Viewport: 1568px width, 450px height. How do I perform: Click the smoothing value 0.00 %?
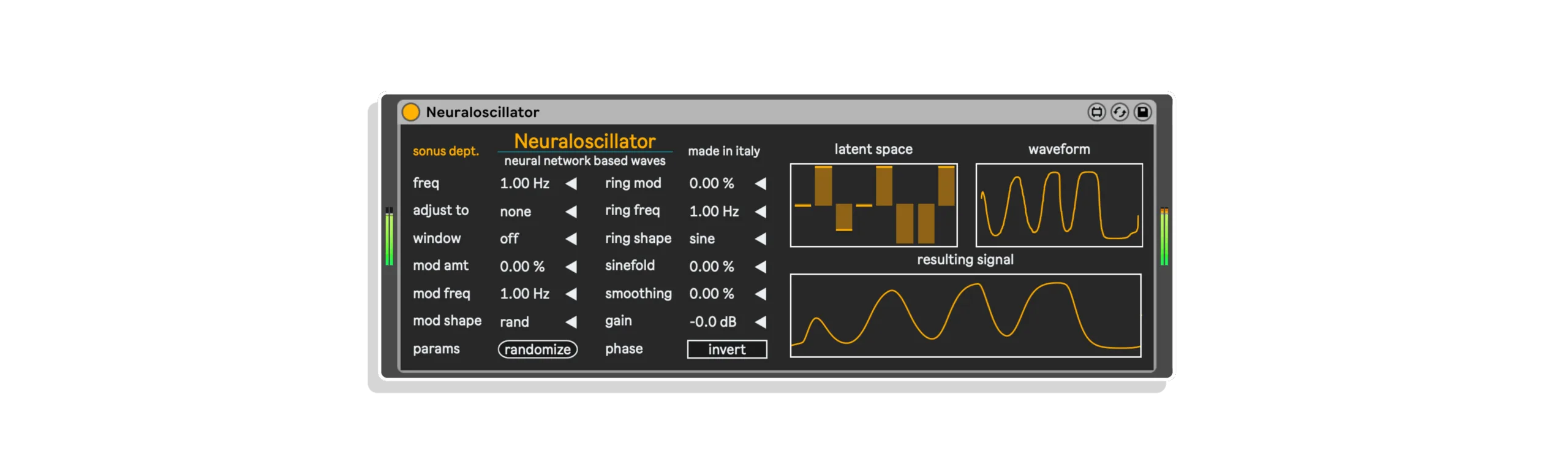[711, 294]
